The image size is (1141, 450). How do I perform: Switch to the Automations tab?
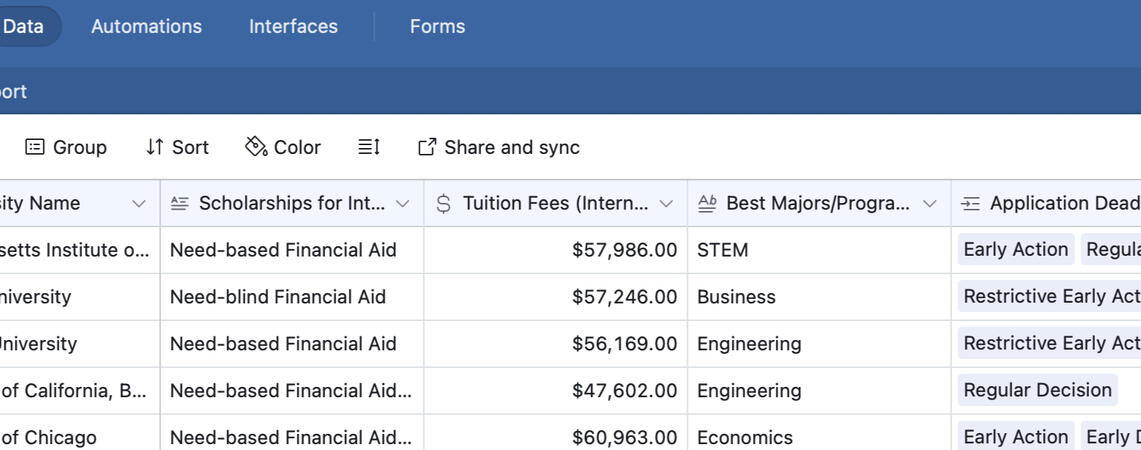point(146,26)
